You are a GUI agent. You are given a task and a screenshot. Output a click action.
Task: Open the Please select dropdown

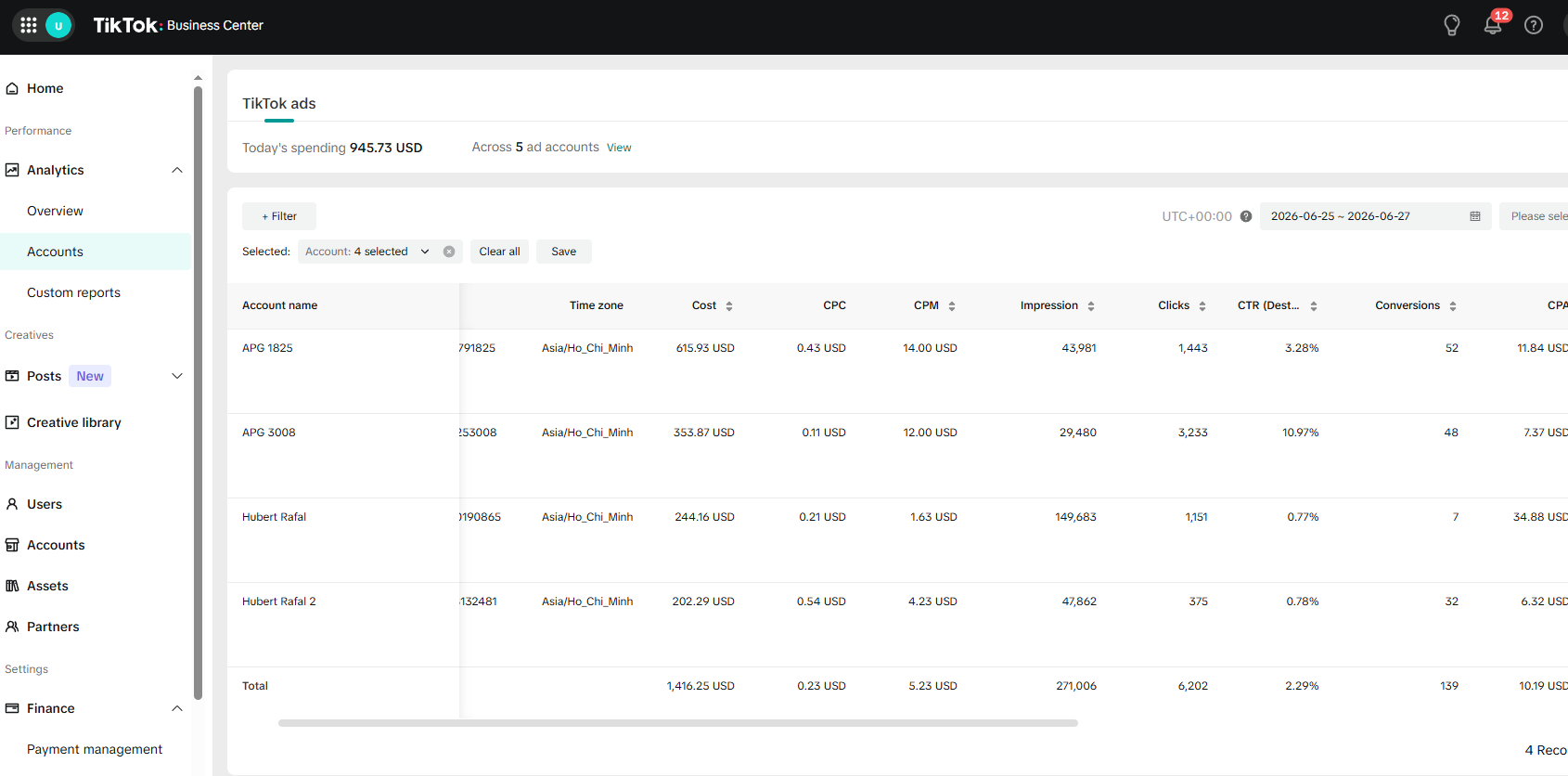click(x=1534, y=216)
